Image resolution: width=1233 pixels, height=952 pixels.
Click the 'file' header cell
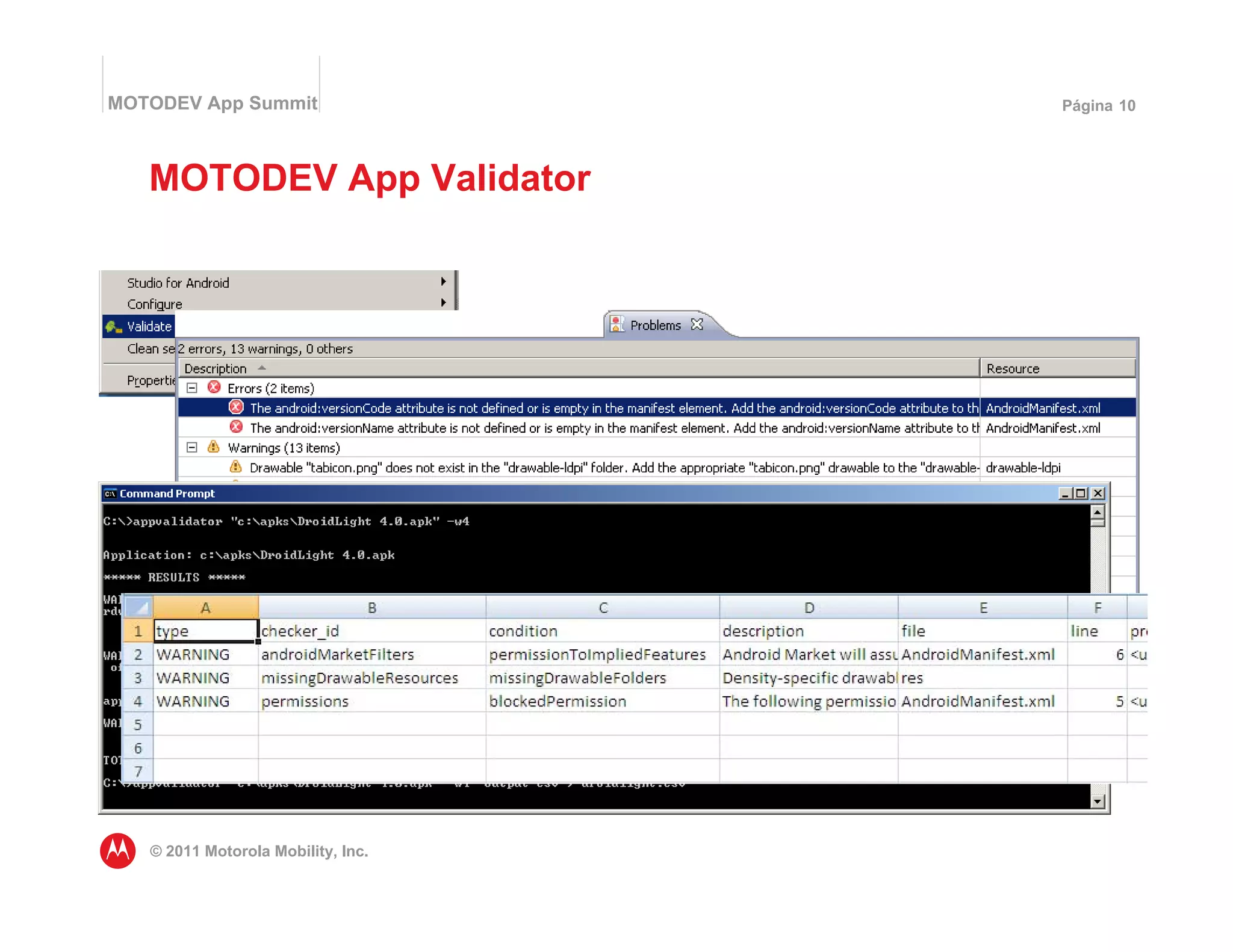(983, 631)
